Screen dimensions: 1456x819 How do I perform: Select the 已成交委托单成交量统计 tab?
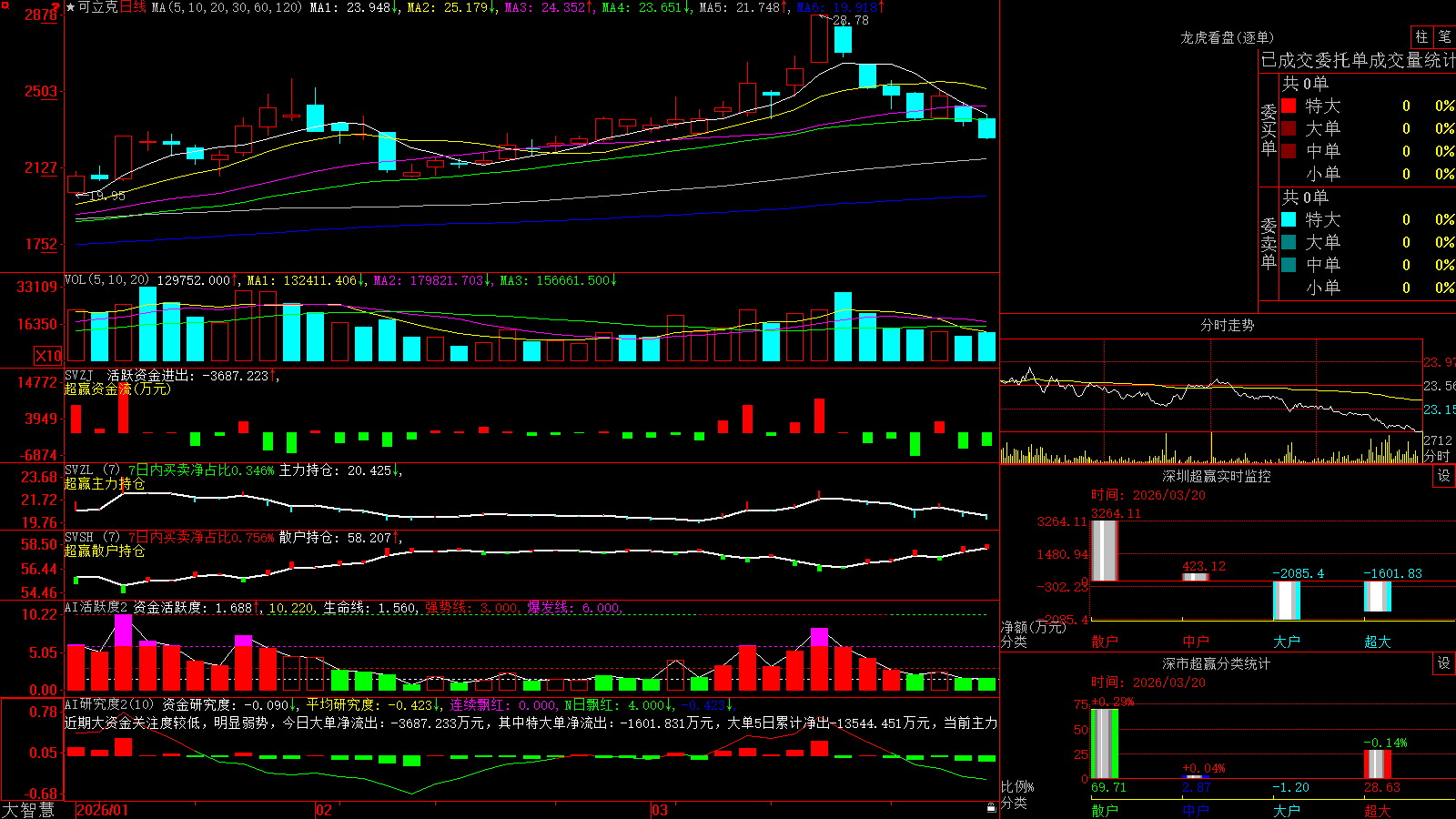[x=1358, y=60]
